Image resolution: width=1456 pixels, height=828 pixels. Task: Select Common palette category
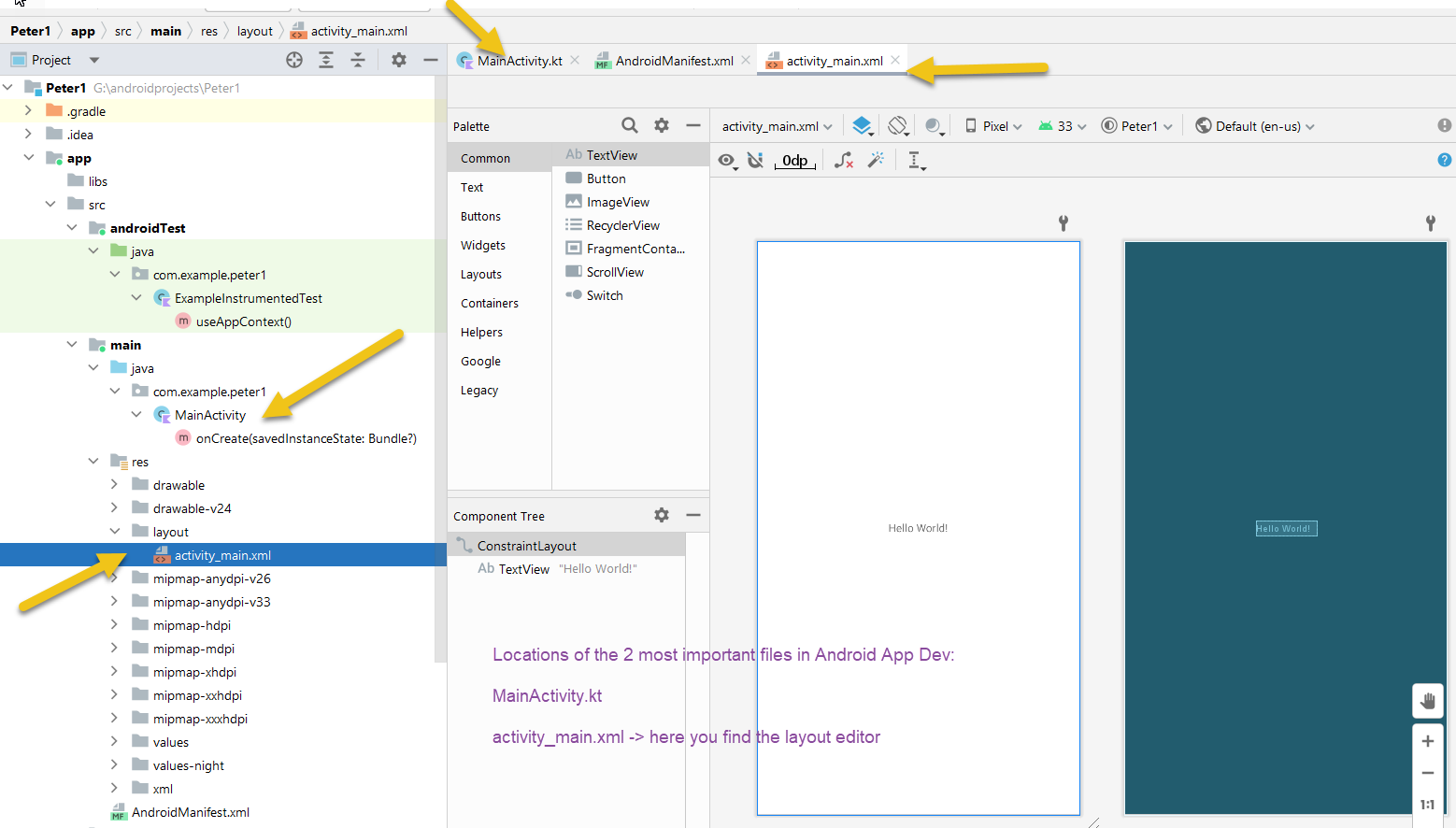pos(500,158)
